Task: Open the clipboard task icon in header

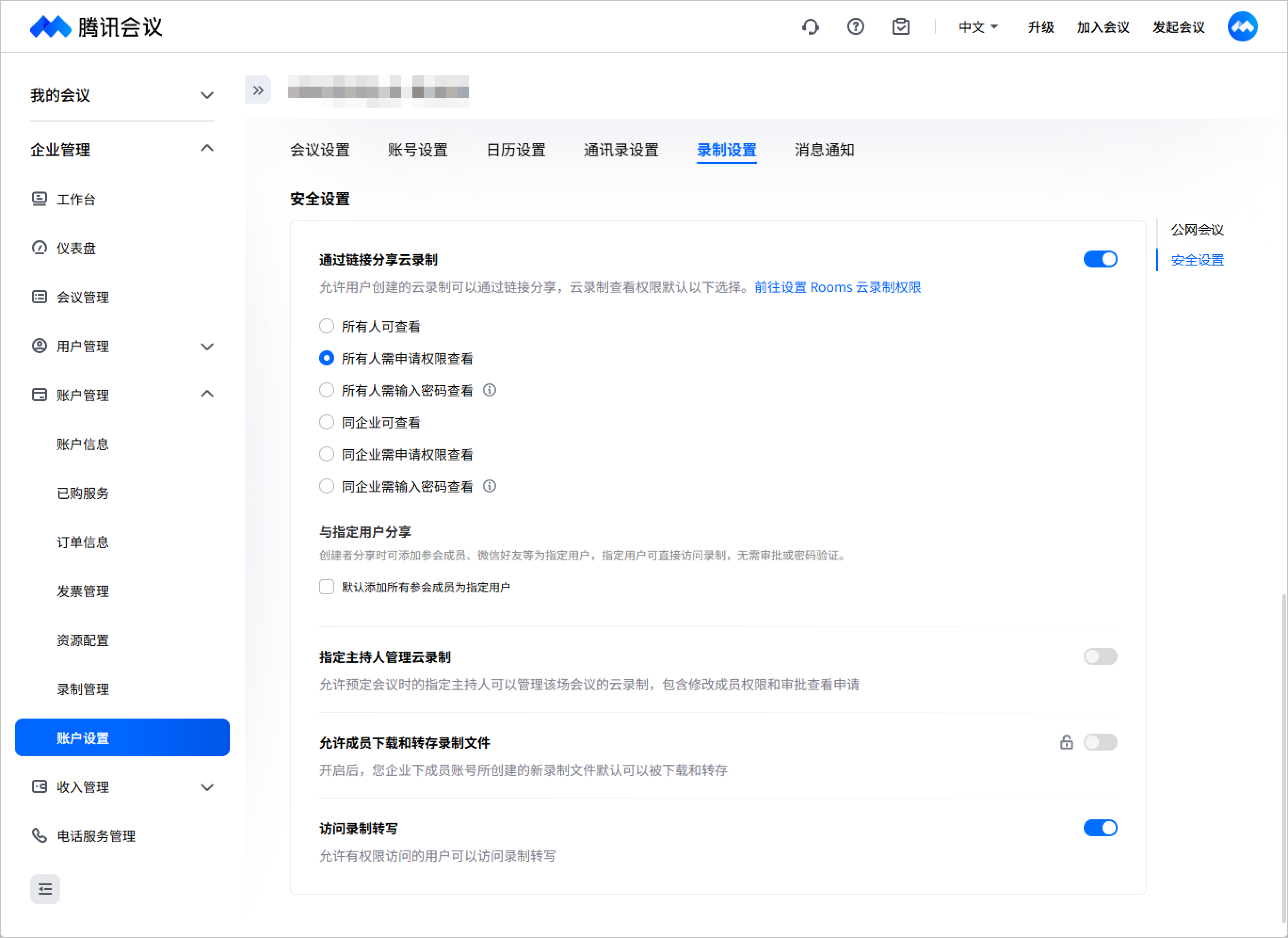Action: pos(901,27)
